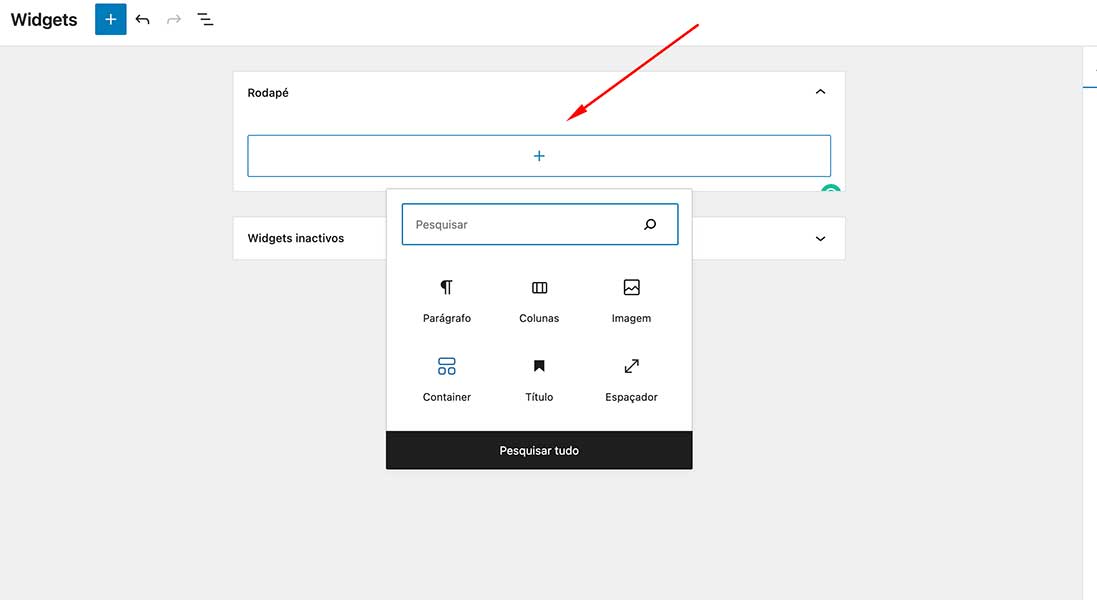Choose the Imagem block icon
1097x600 pixels.
631,288
